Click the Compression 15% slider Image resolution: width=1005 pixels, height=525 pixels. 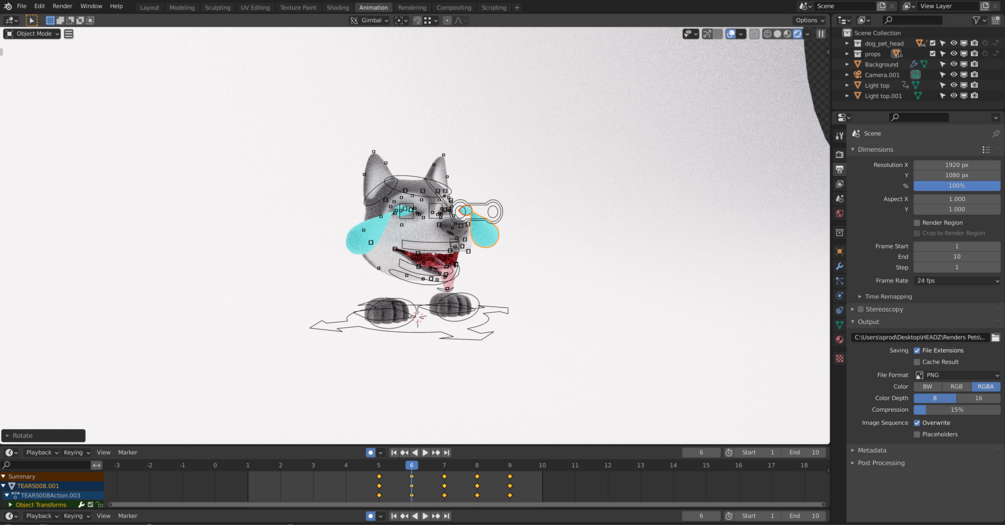(x=957, y=410)
